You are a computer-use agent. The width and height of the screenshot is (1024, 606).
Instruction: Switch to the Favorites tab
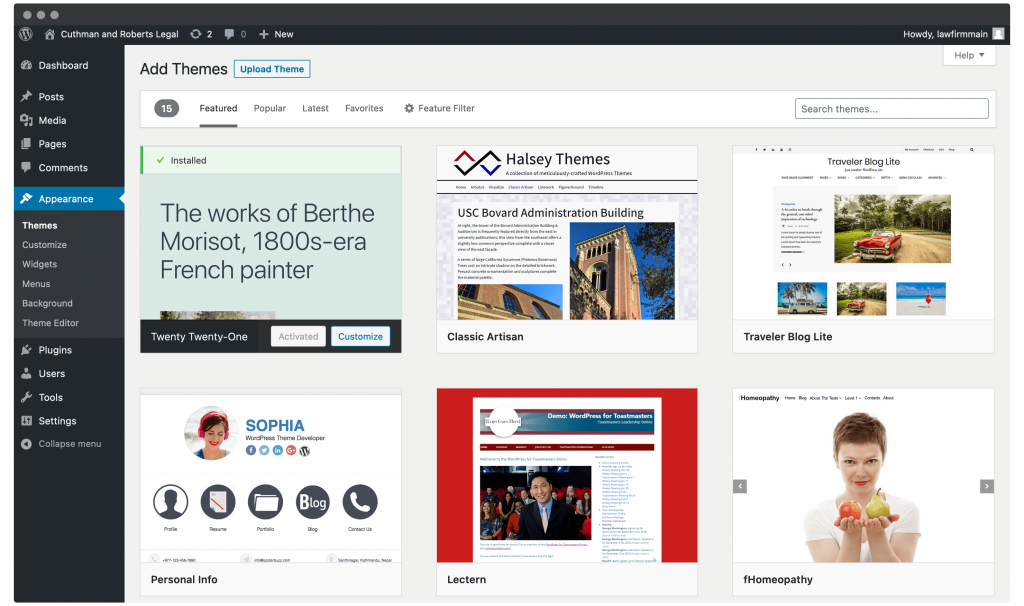[364, 108]
